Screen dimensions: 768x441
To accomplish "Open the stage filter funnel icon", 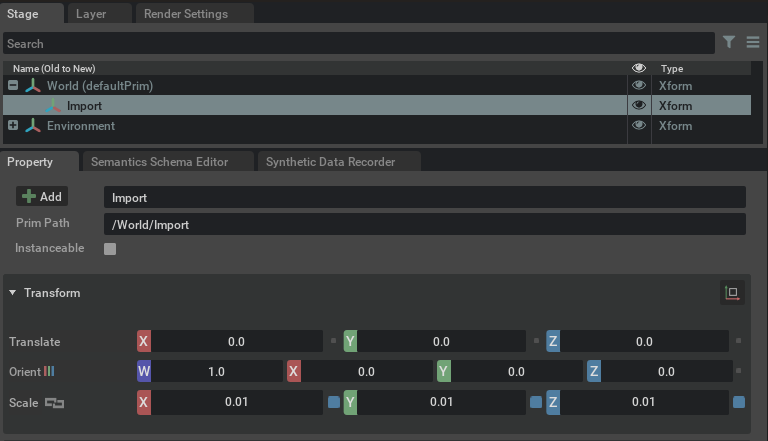I will (x=730, y=43).
